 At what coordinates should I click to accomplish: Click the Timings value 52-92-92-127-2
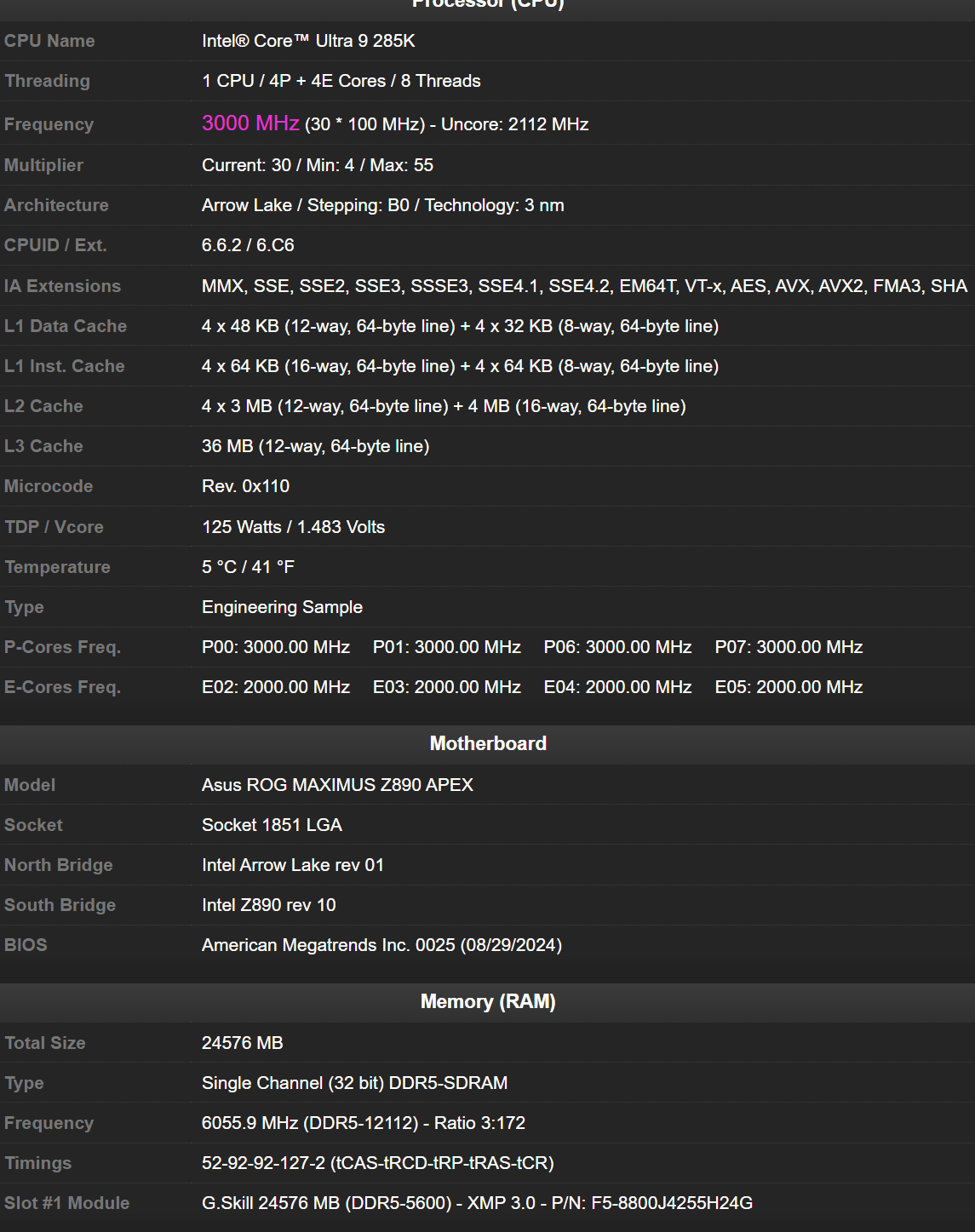pyautogui.click(x=378, y=1163)
